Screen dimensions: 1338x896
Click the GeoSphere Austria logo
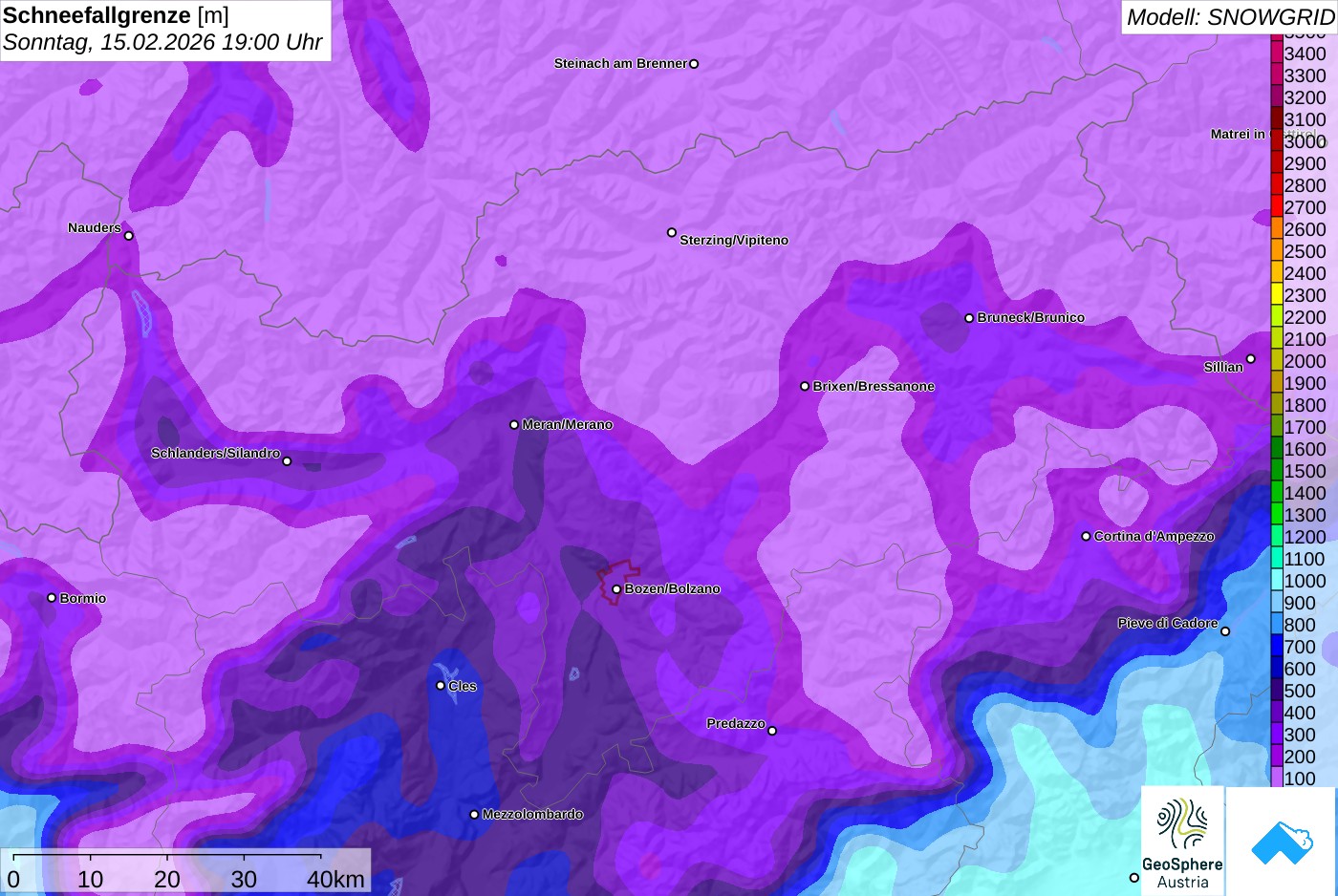click(x=1182, y=841)
